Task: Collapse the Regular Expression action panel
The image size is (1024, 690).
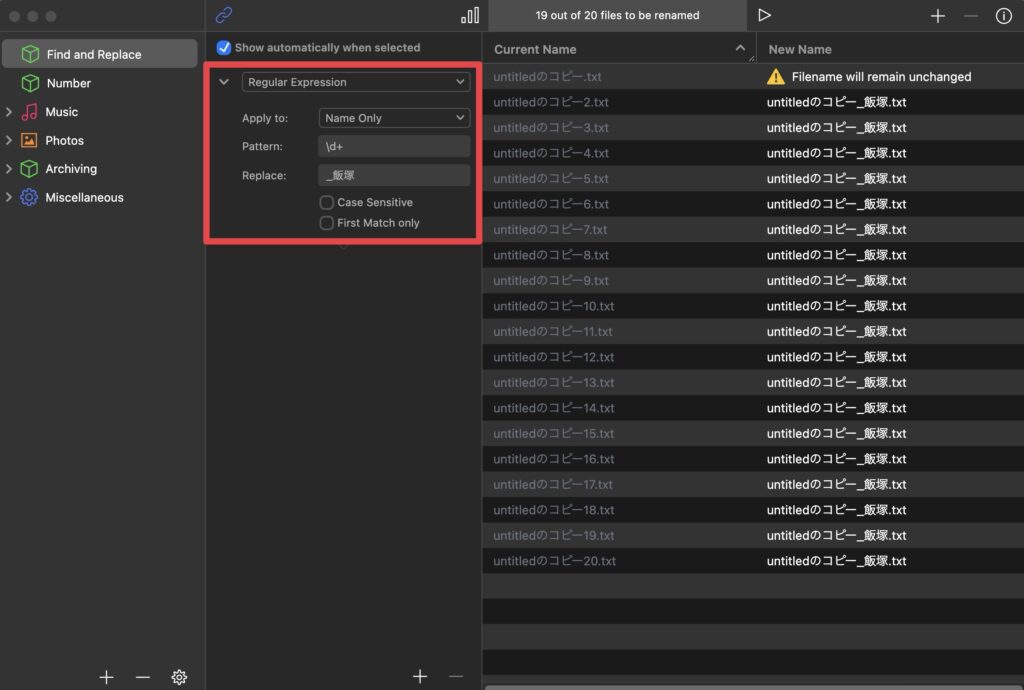Action: point(224,82)
